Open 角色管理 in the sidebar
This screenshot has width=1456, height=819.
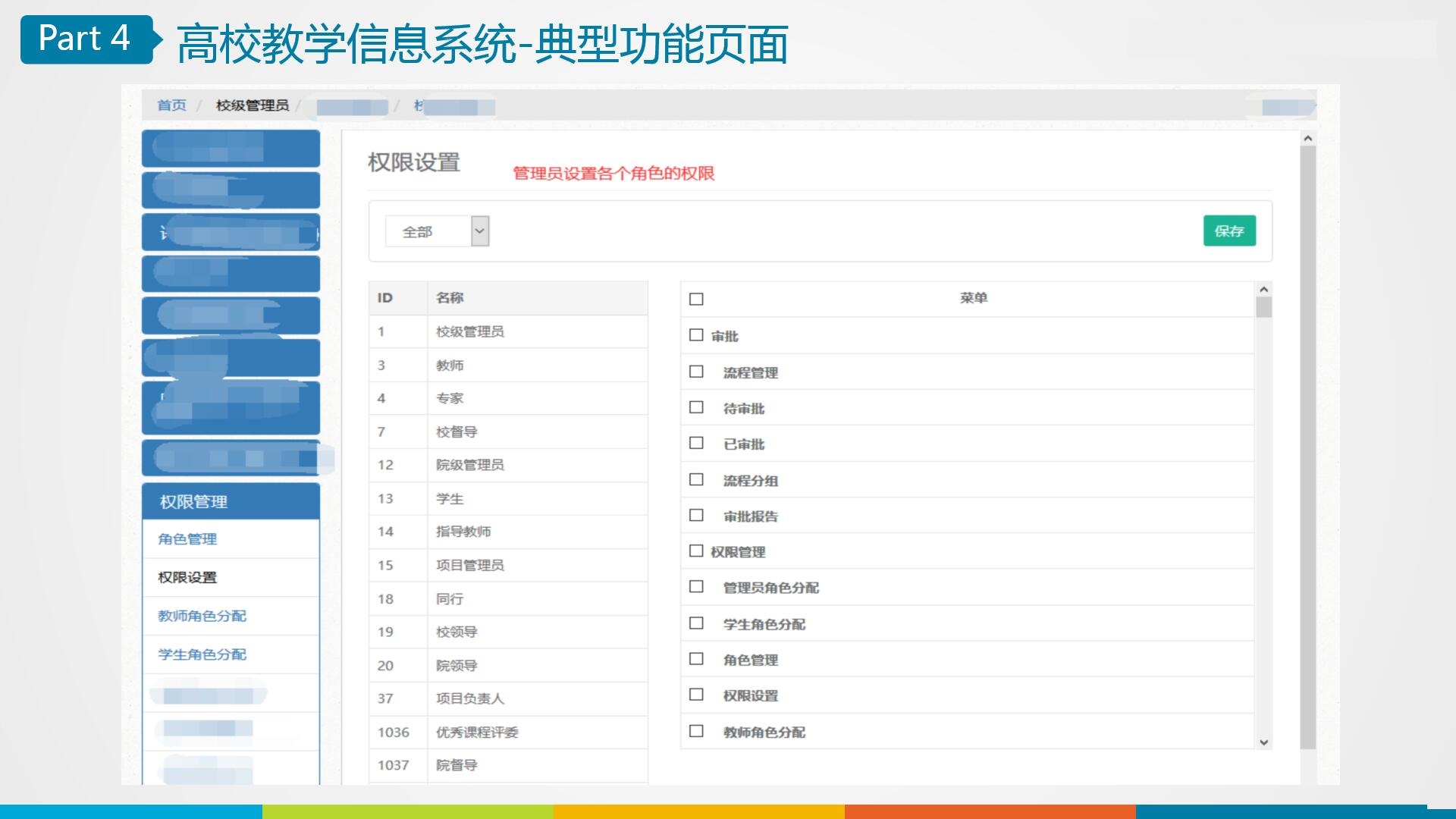pos(187,539)
